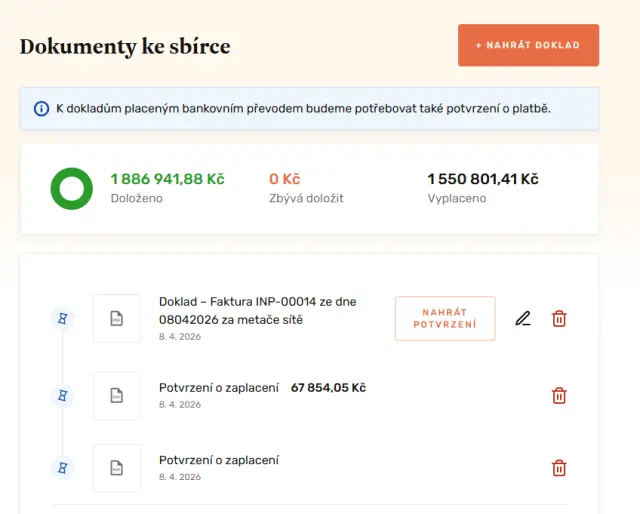The width and height of the screenshot is (640, 514).
Task: Open the file icon for Faktura INP-00014
Action: (x=117, y=319)
